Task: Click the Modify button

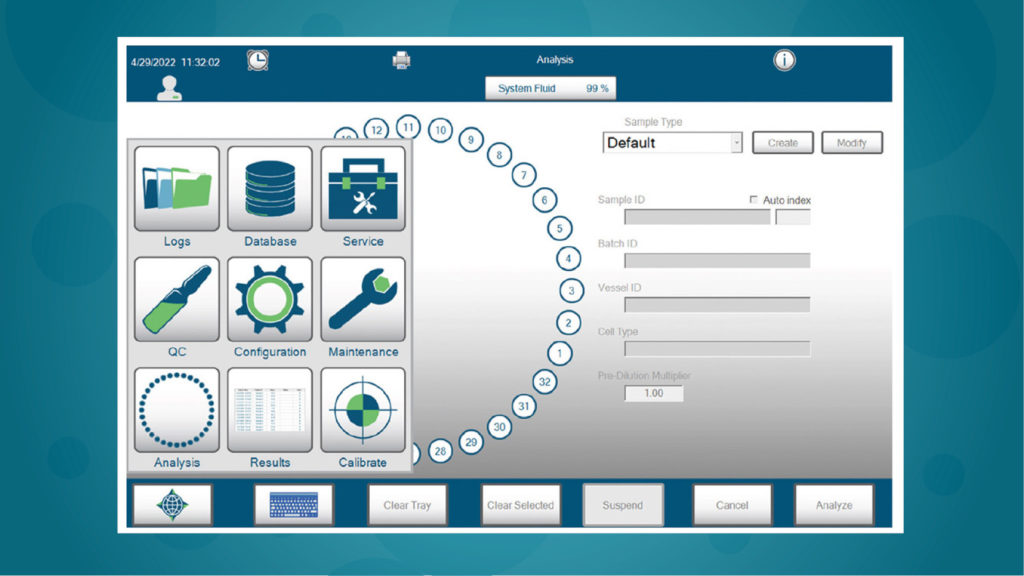Action: tap(852, 142)
